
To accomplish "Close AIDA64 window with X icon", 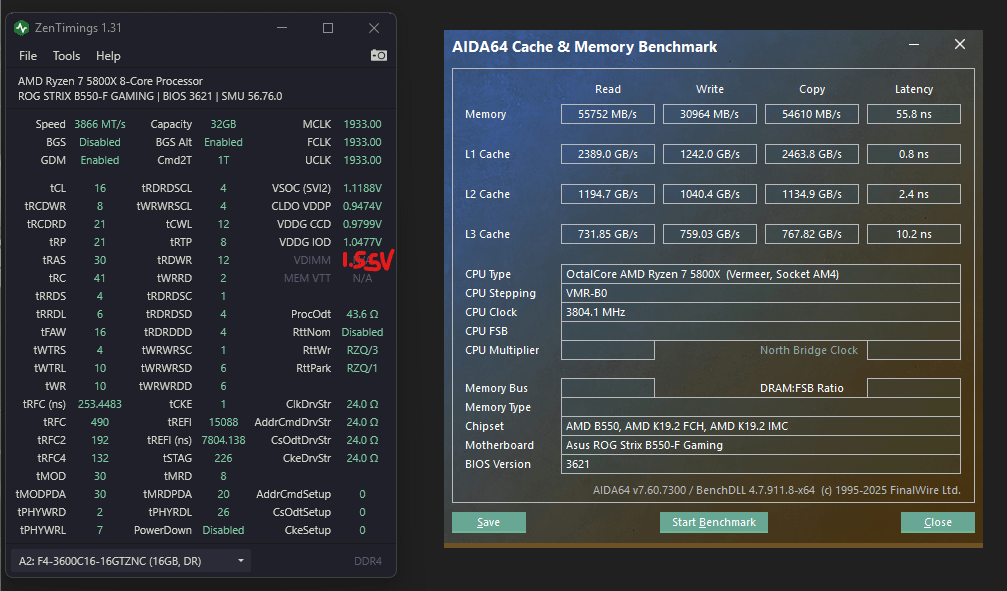I will [959, 44].
